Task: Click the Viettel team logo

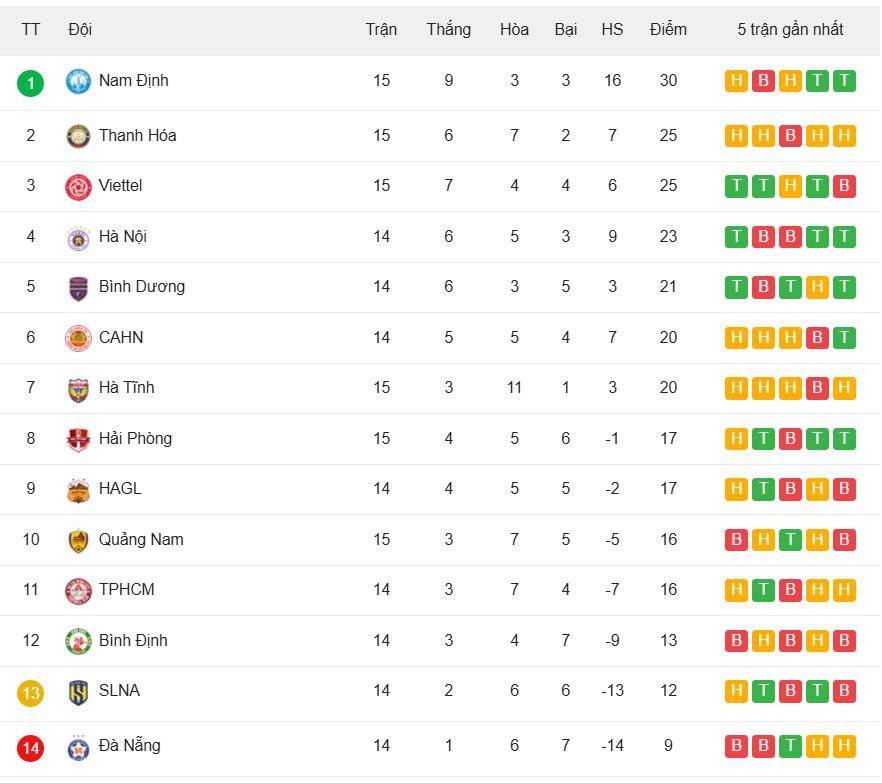Action: [x=78, y=186]
